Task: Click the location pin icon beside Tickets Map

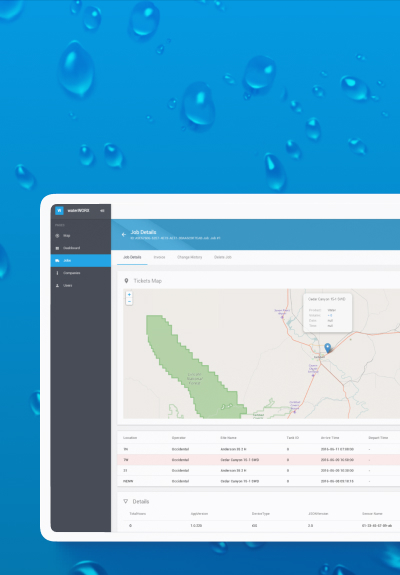Action: point(126,281)
